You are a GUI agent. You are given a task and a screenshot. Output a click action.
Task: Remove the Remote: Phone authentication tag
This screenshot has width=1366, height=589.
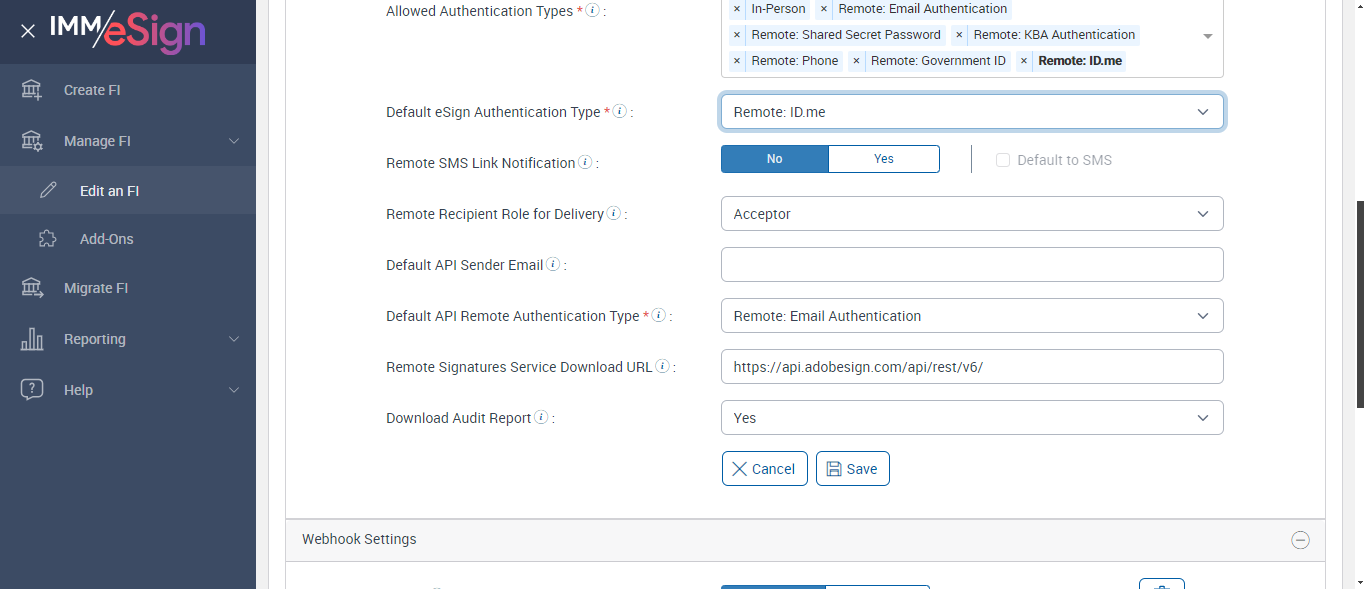[x=737, y=61]
